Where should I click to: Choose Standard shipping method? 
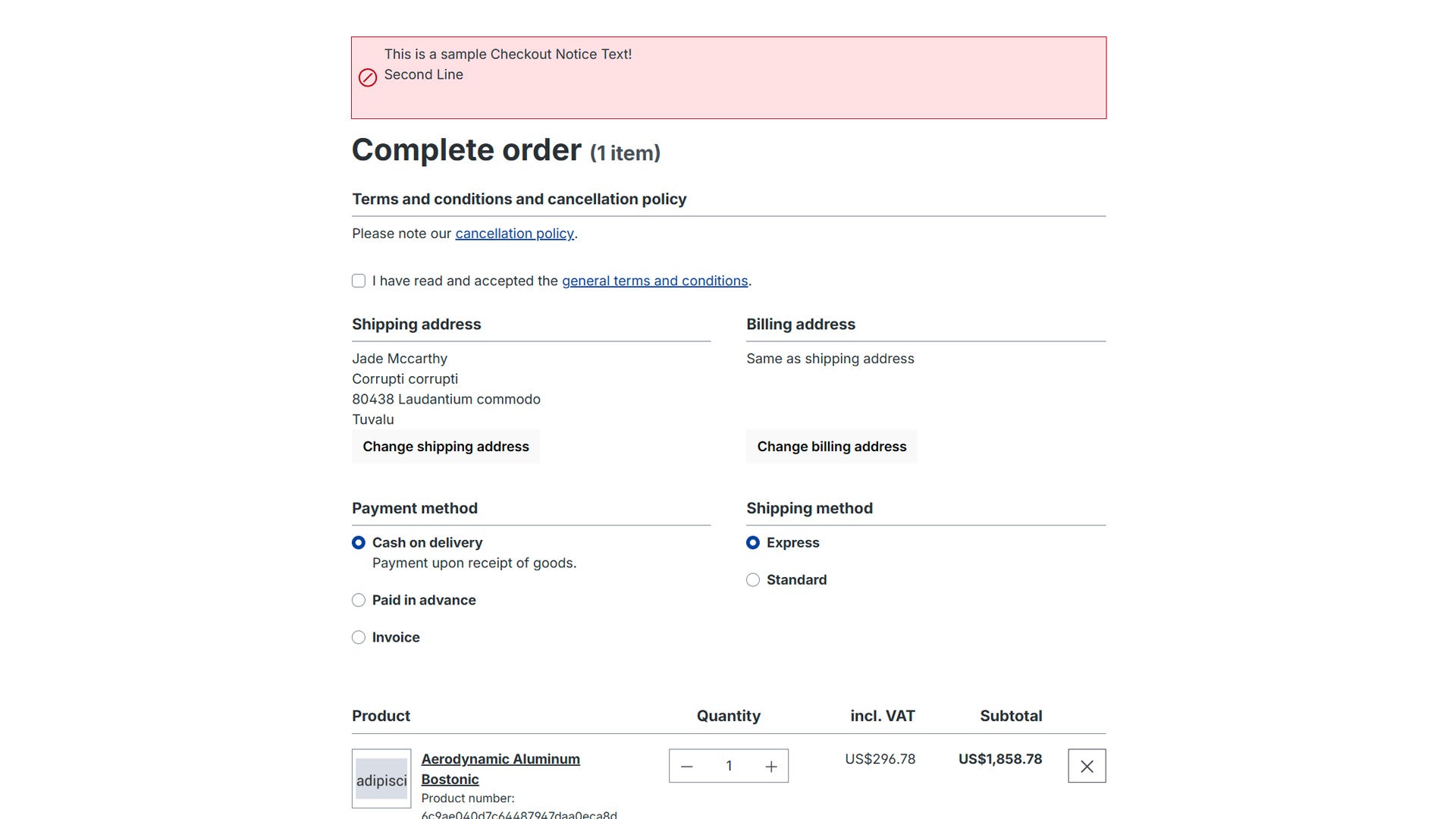click(x=753, y=580)
